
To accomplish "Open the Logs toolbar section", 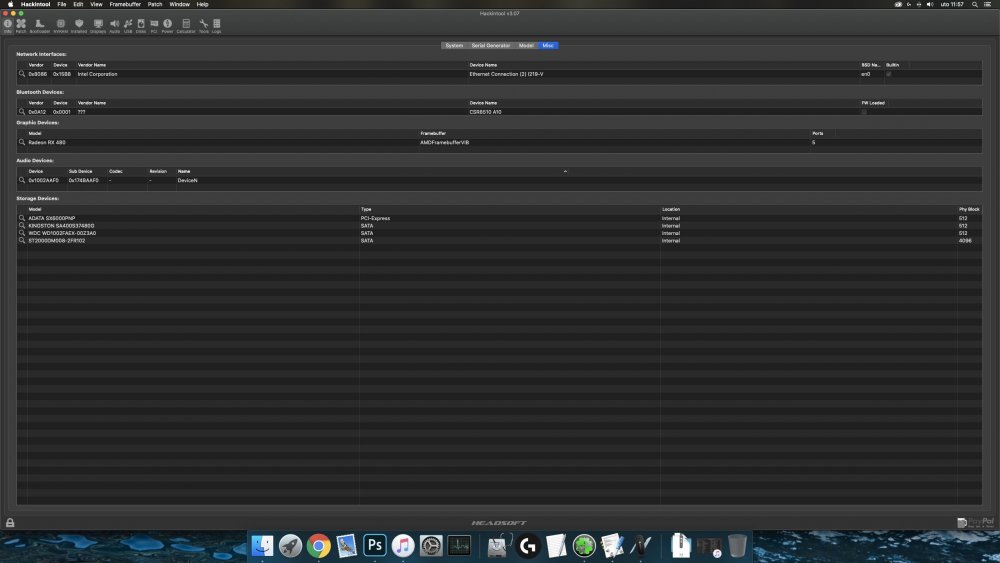I will coord(217,26).
